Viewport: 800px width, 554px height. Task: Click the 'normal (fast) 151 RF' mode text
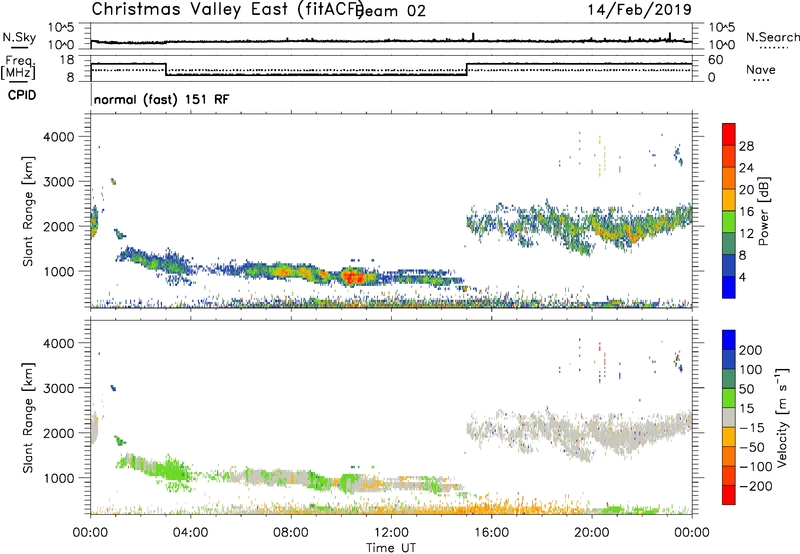point(161,99)
